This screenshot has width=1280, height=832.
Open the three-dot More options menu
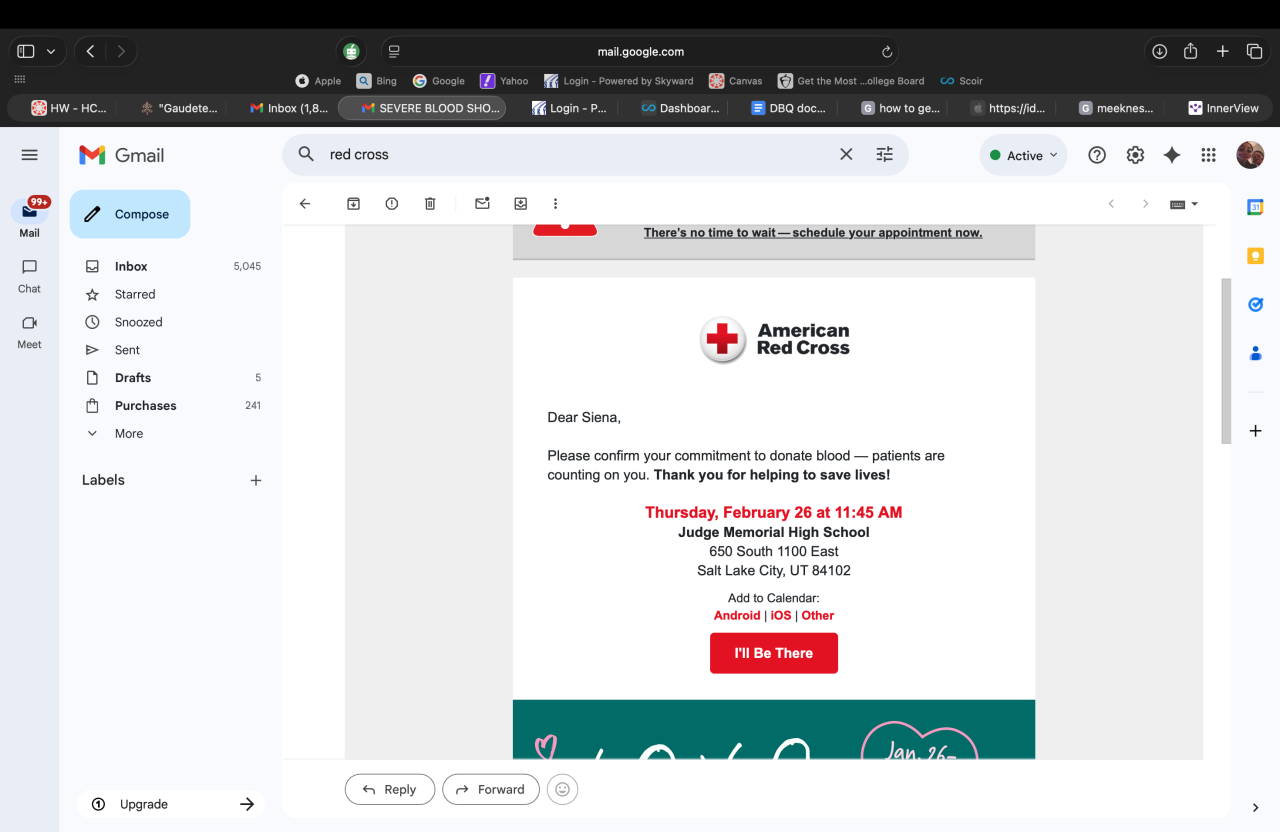point(556,204)
